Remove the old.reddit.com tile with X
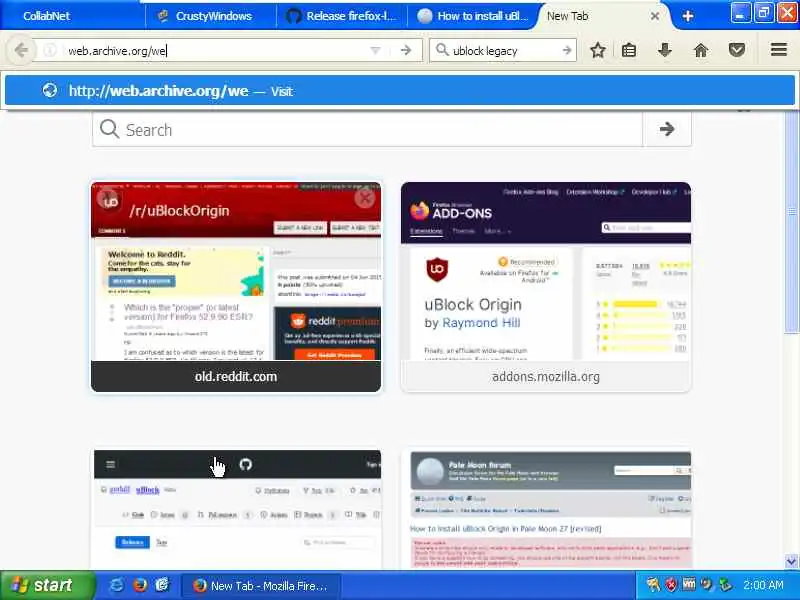Image resolution: width=800 pixels, height=600 pixels. point(364,198)
